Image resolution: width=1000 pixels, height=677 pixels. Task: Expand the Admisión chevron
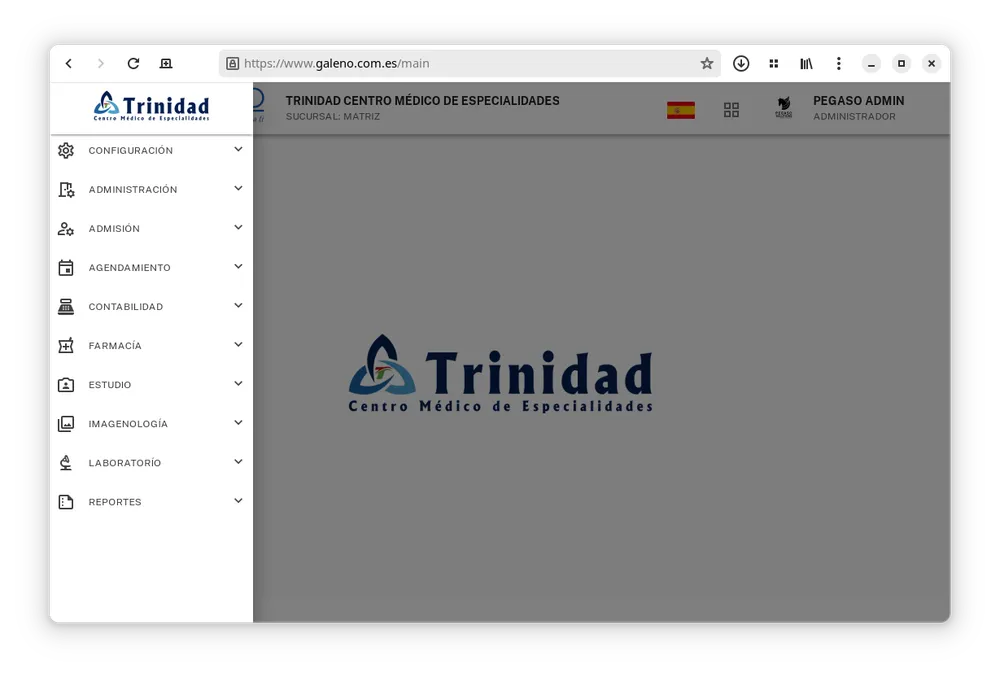coord(238,227)
